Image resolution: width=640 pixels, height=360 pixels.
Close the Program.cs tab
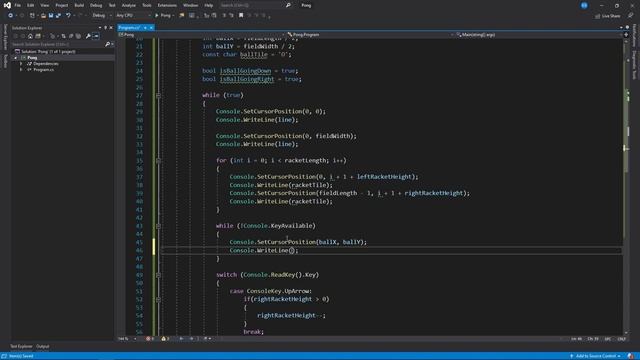[x=151, y=28]
